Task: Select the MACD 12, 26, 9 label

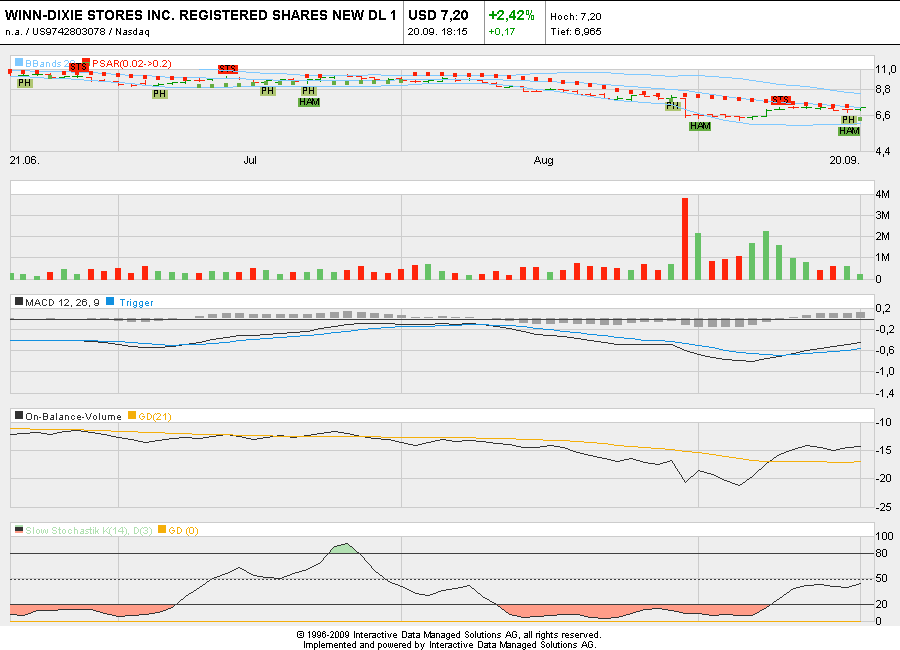Action: [62, 303]
